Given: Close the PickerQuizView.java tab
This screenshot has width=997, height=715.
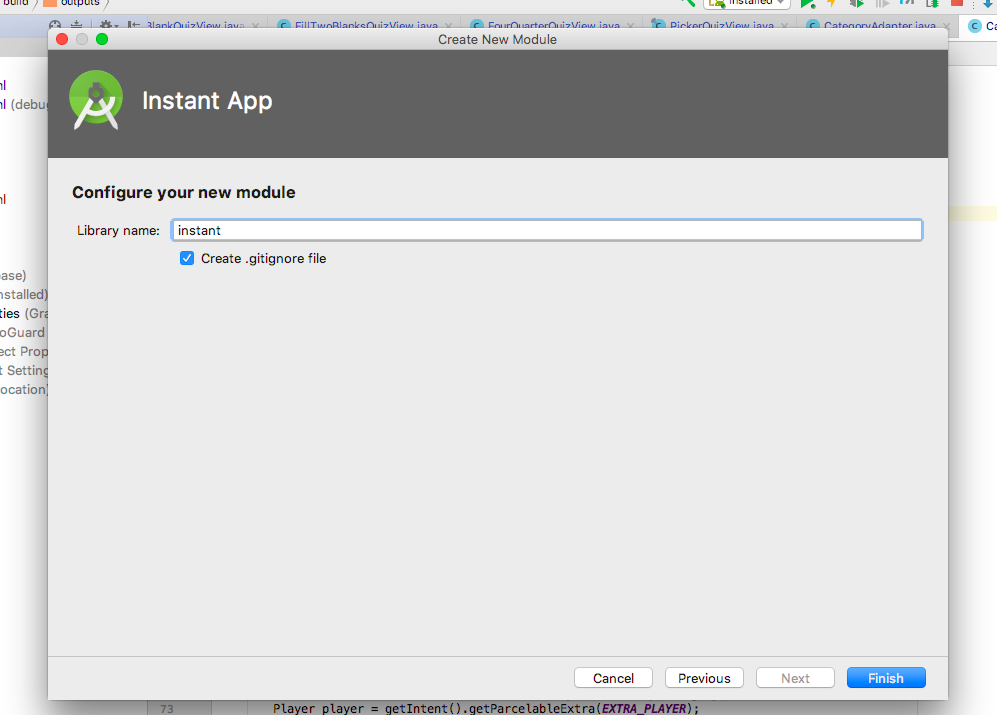Looking at the screenshot, I should [x=784, y=26].
